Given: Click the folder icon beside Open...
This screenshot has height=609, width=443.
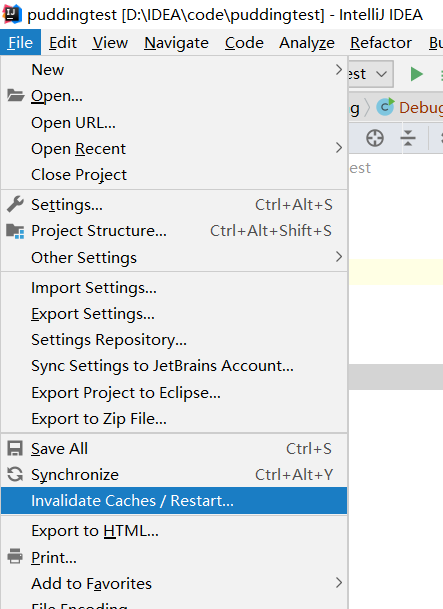Looking at the screenshot, I should point(16,95).
